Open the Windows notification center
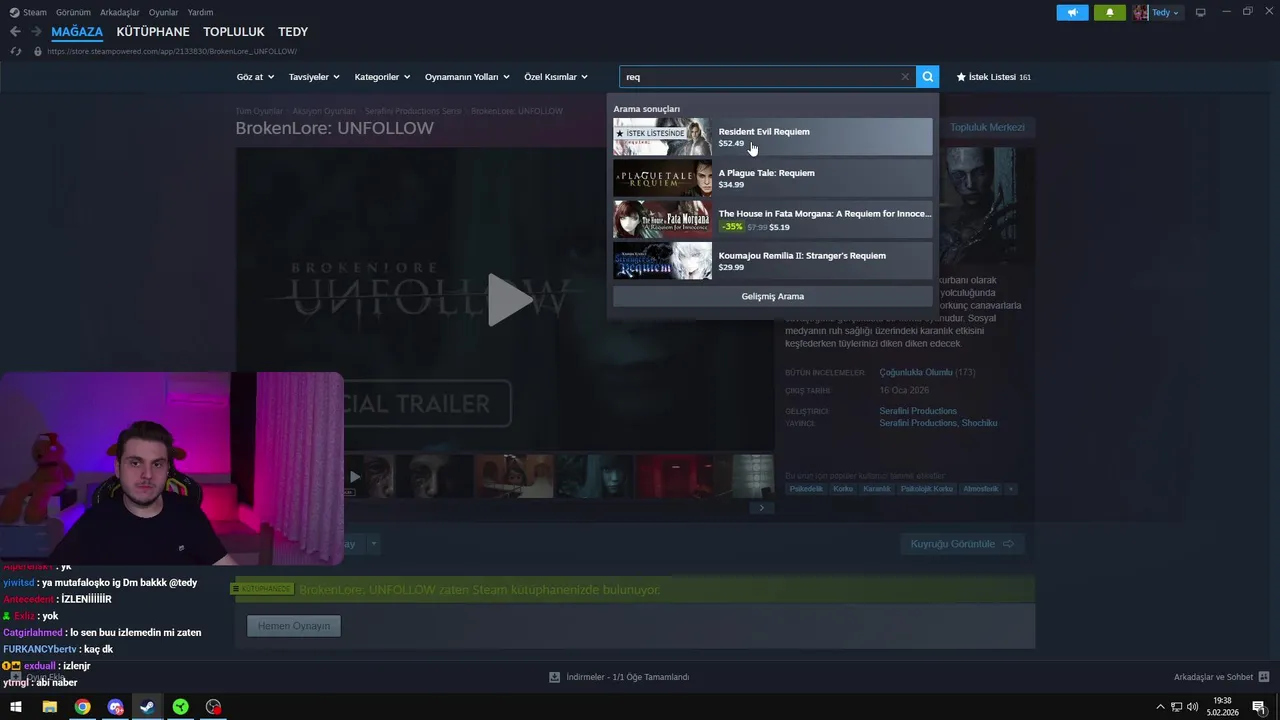 (x=1259, y=707)
